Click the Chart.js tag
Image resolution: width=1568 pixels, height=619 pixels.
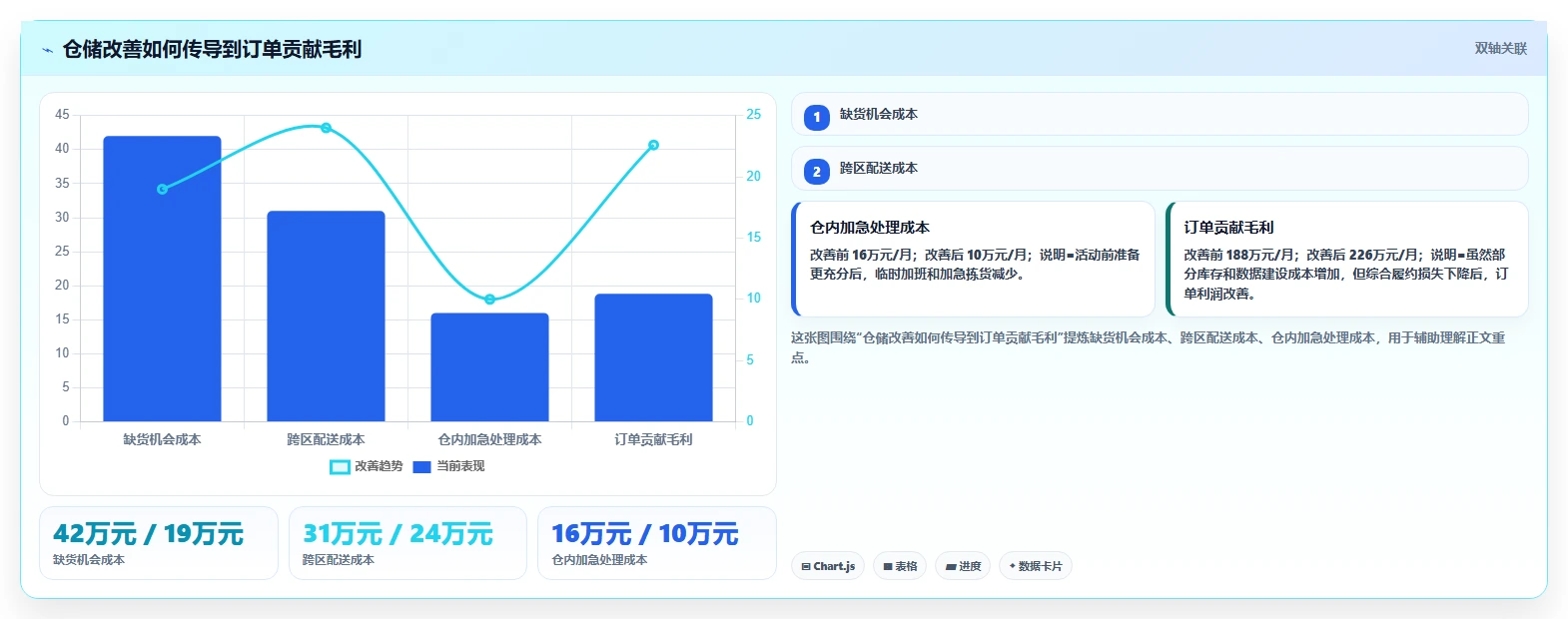point(828,566)
